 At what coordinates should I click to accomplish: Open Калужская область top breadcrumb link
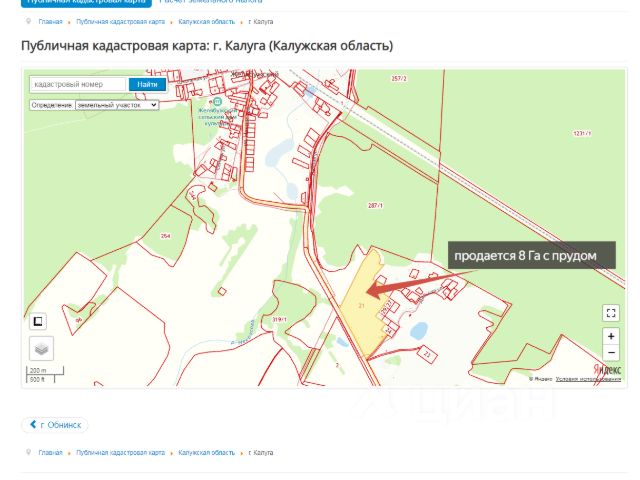207,22
